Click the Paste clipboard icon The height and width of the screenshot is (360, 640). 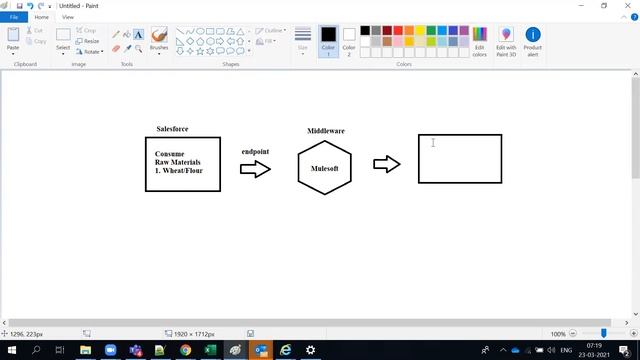pyautogui.click(x=13, y=35)
